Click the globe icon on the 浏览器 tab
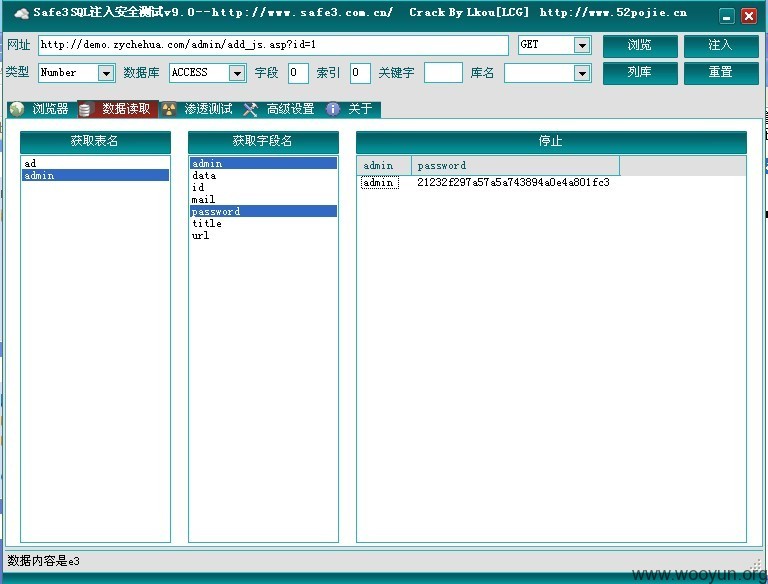Viewport: 768px width, 584px height. click(17, 109)
